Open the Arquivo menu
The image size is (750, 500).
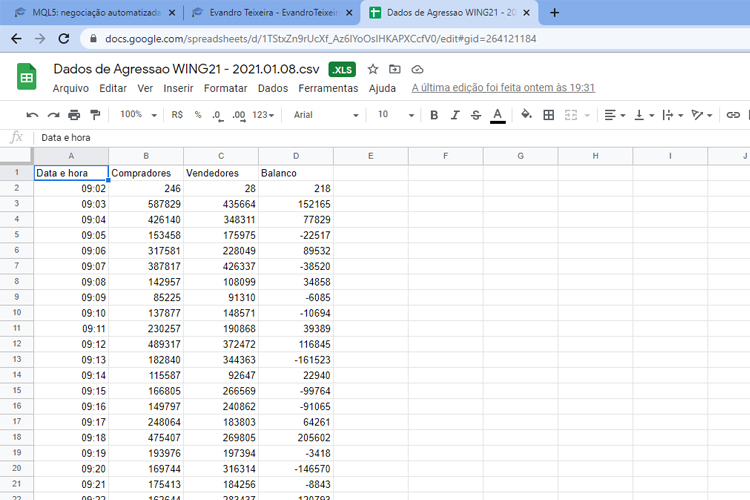pyautogui.click(x=71, y=89)
